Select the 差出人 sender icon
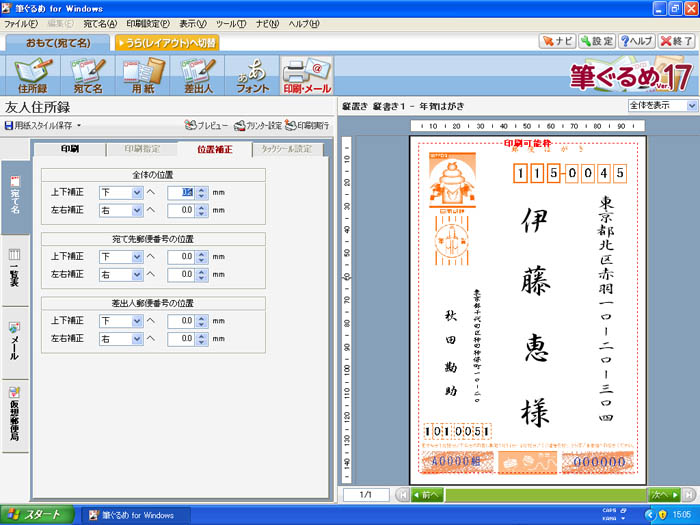 203,75
